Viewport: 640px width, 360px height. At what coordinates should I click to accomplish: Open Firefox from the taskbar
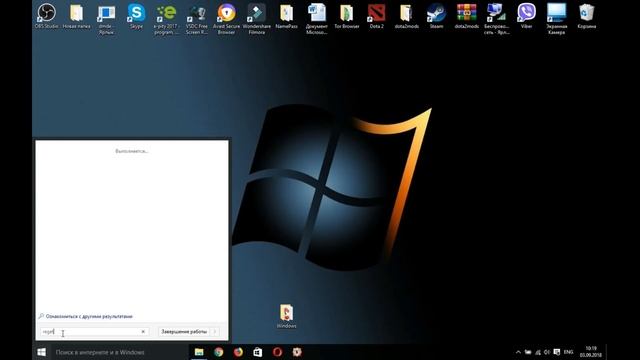pos(238,352)
